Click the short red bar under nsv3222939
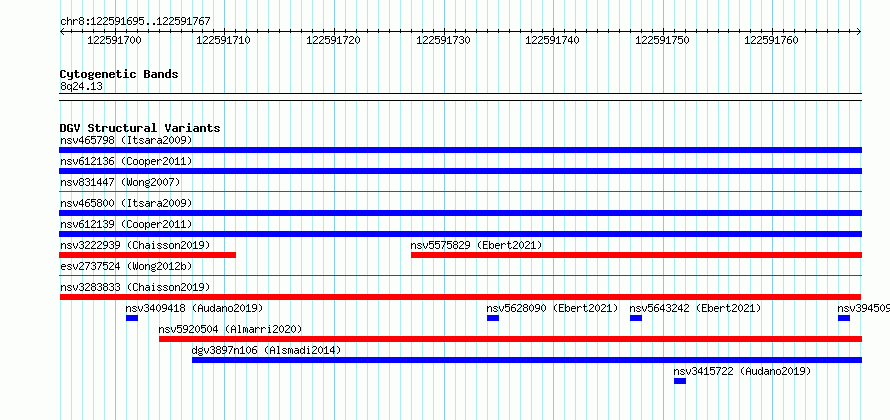This screenshot has height=420, width=890. point(148,255)
